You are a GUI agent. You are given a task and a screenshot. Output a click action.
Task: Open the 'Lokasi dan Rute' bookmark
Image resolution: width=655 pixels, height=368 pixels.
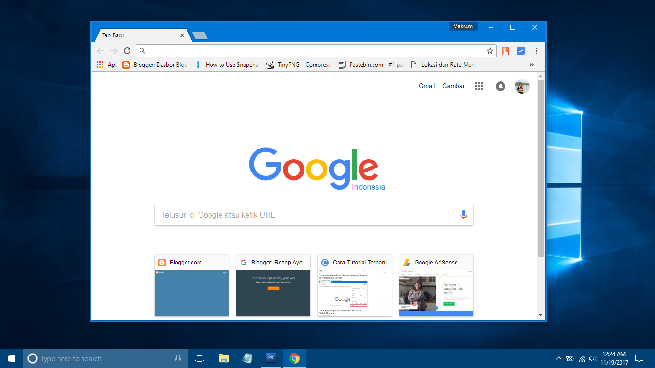(x=443, y=65)
